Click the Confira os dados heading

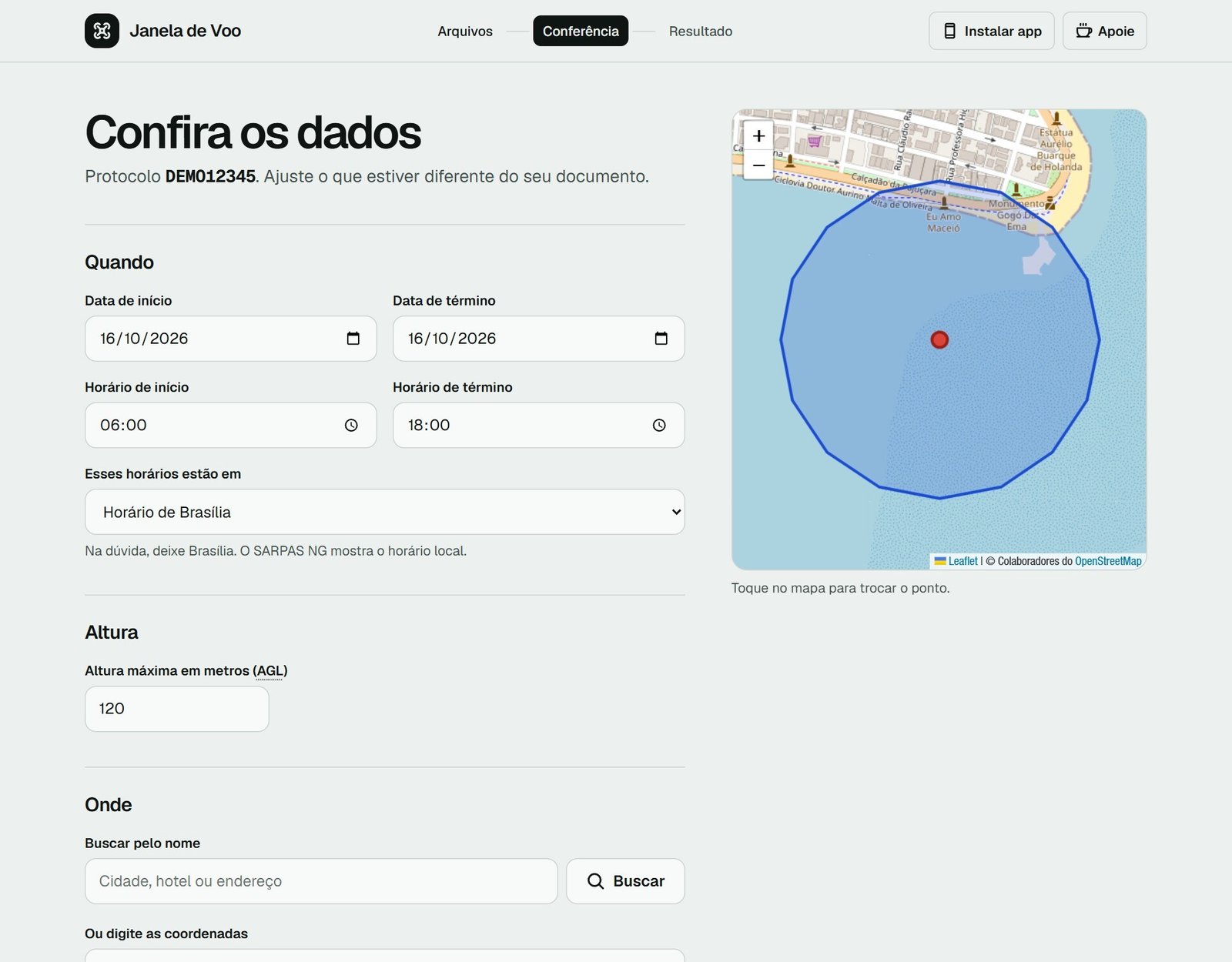tap(253, 132)
